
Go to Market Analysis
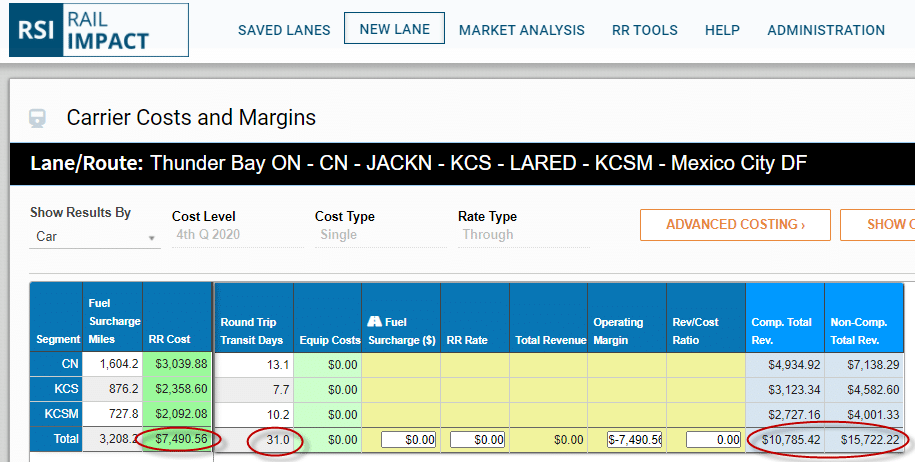click(x=522, y=30)
